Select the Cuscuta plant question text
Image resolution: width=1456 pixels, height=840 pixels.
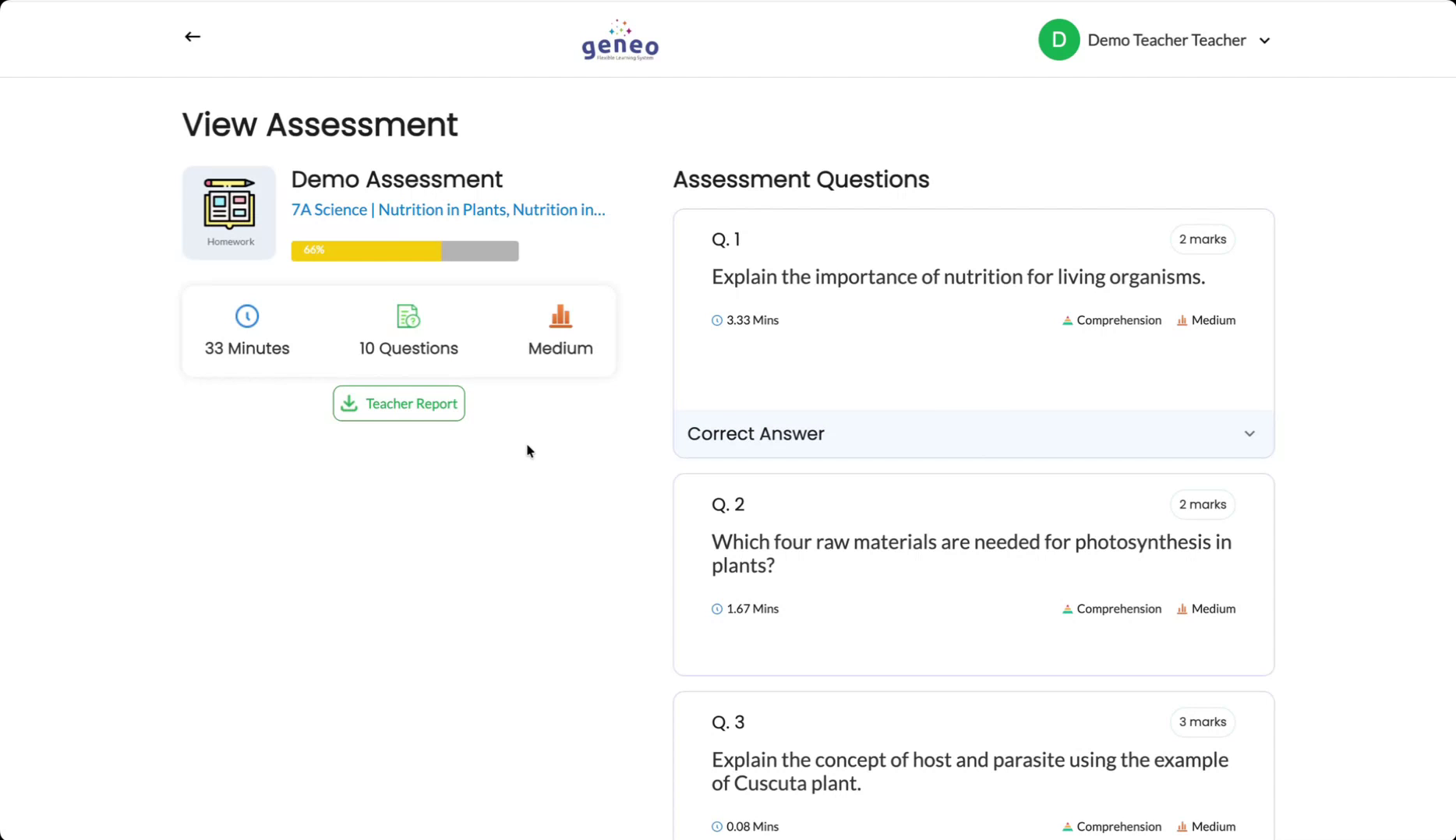970,771
